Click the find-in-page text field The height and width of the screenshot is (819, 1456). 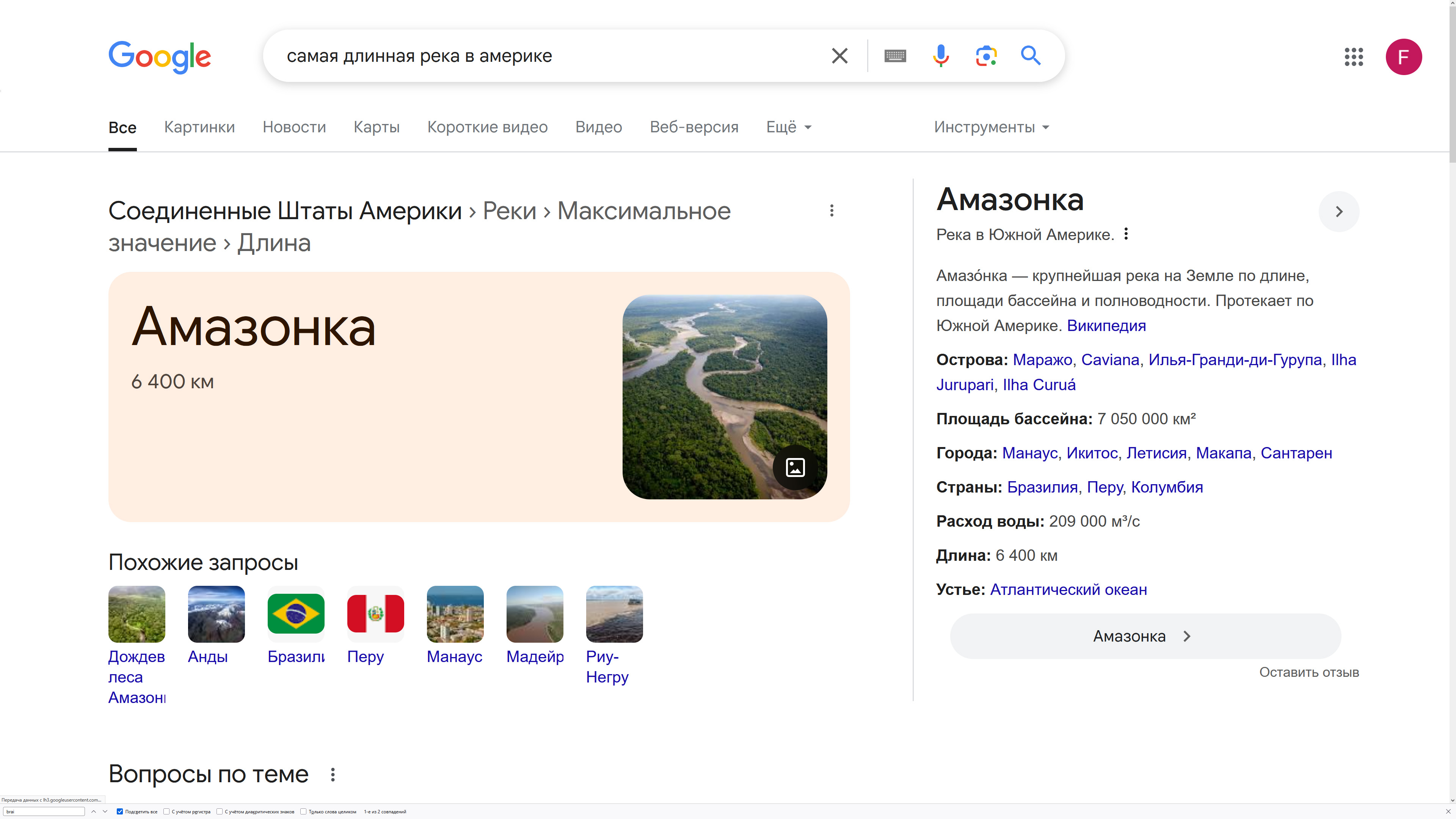[x=44, y=812]
